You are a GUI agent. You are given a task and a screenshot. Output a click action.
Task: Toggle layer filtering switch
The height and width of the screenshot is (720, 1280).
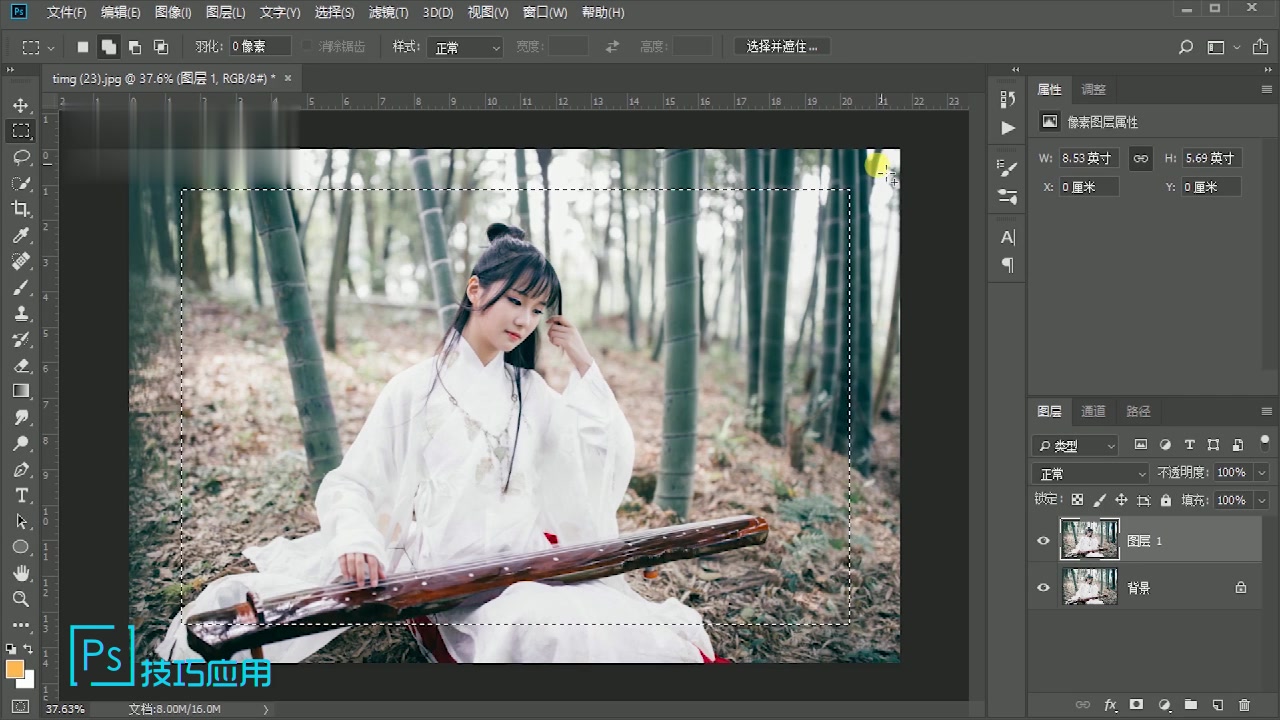point(1265,442)
